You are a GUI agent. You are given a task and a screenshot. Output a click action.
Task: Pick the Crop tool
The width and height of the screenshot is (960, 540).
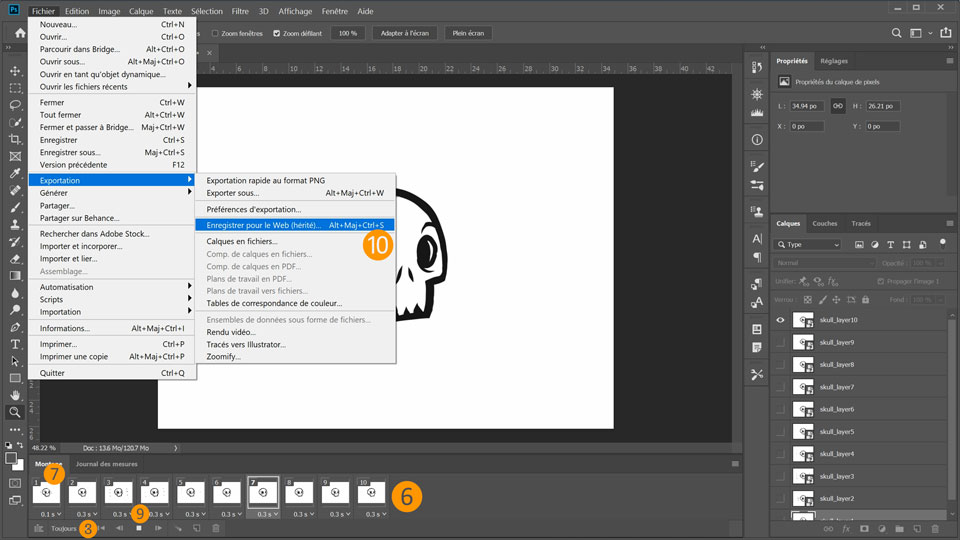[x=15, y=139]
